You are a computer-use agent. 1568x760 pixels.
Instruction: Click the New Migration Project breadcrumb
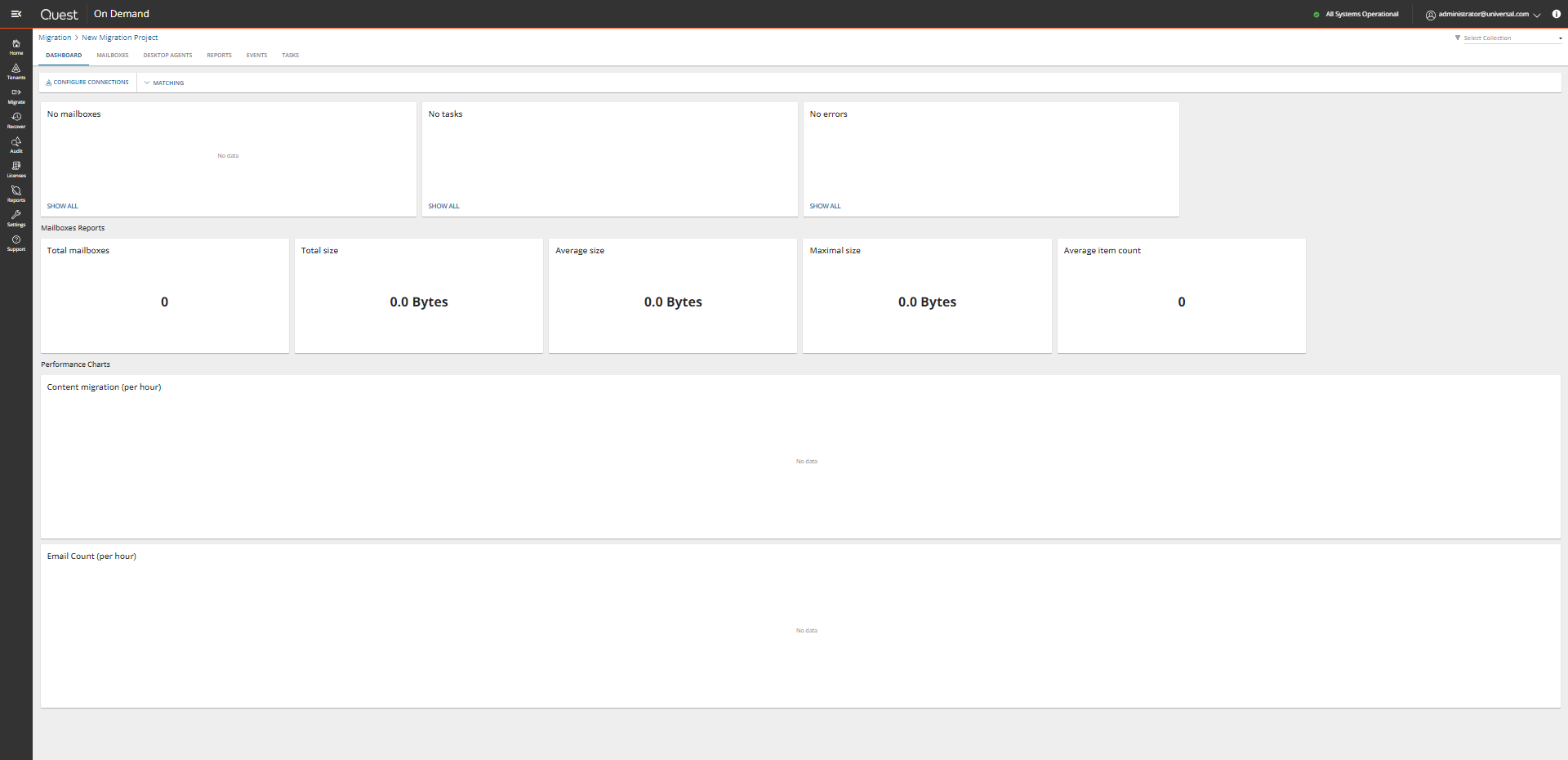(x=120, y=38)
